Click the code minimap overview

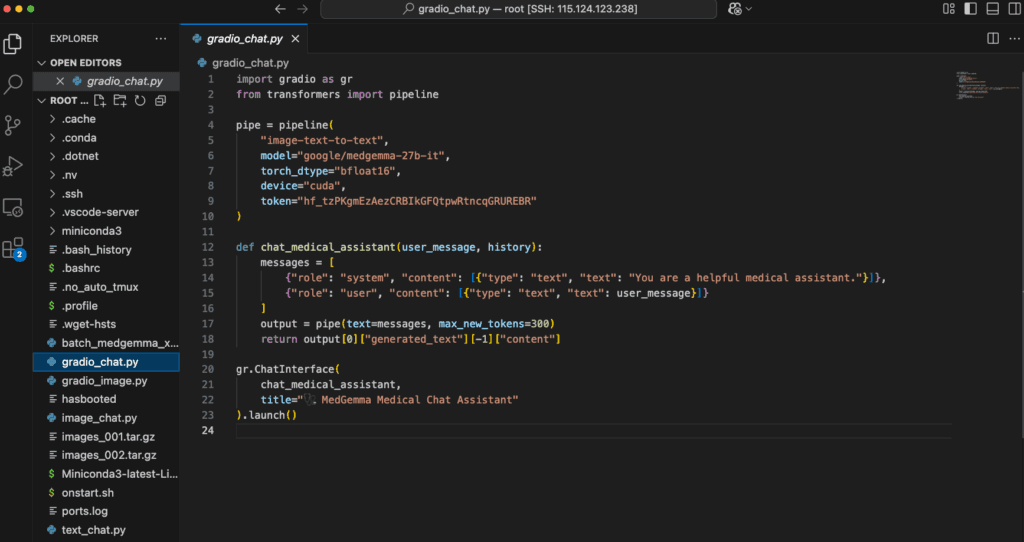985,85
